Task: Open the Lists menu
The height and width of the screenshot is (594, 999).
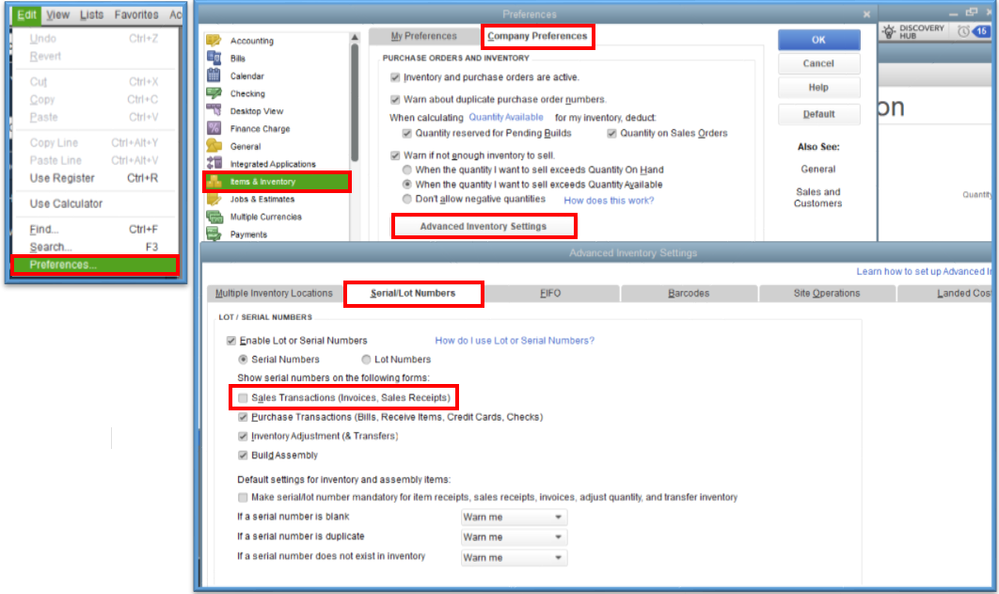Action: tap(92, 15)
